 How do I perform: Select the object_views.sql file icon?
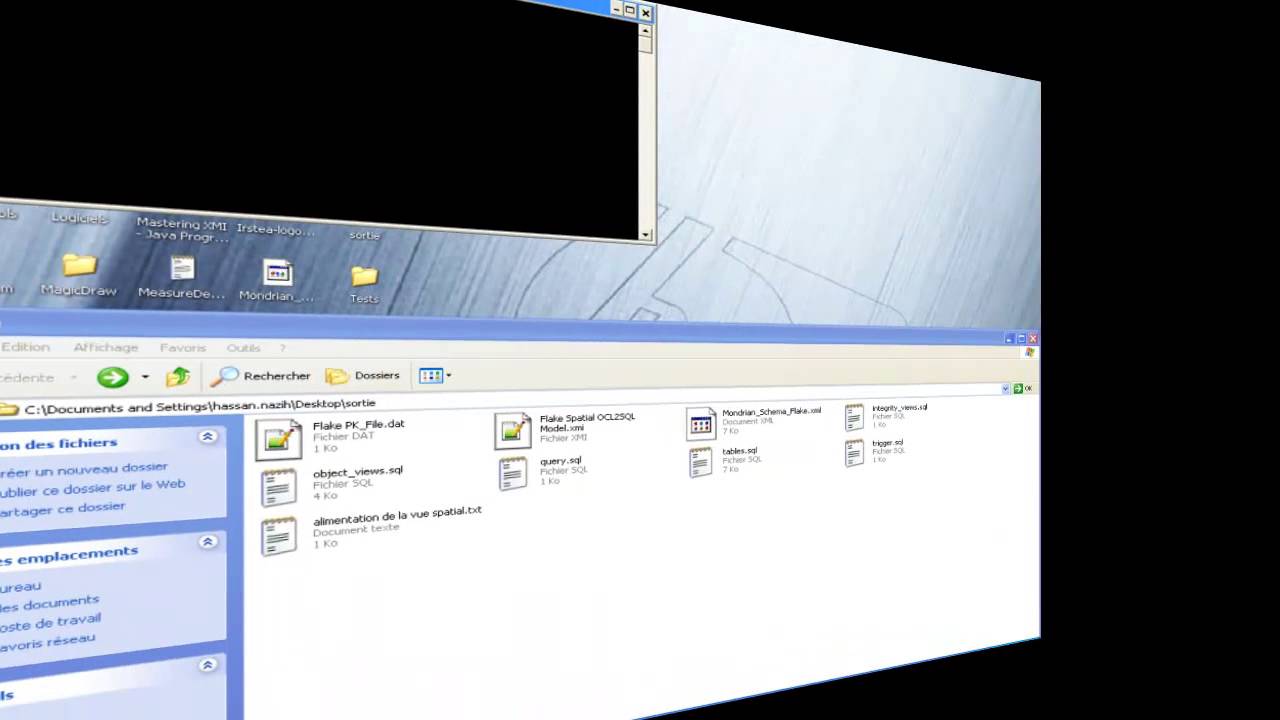tap(278, 487)
